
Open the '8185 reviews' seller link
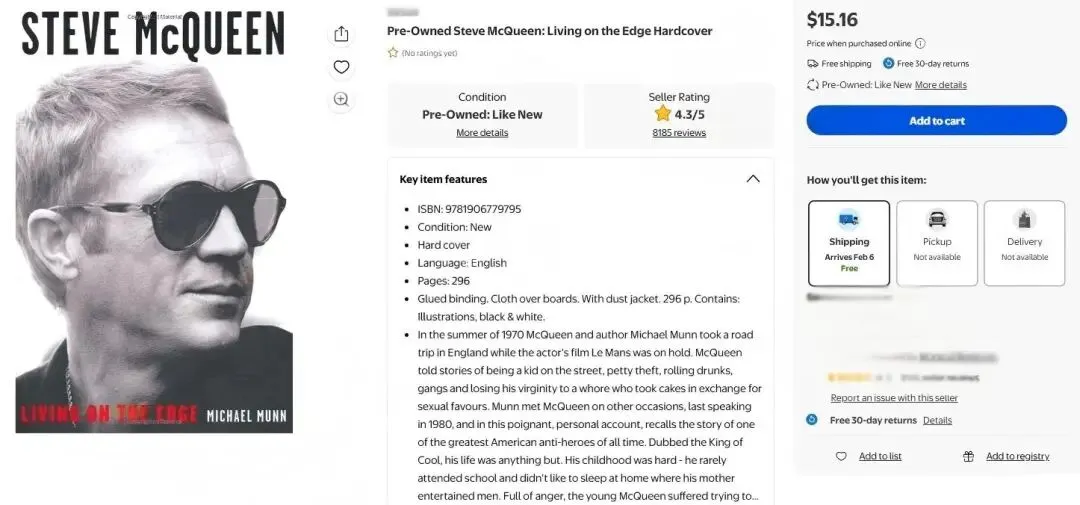pos(679,133)
